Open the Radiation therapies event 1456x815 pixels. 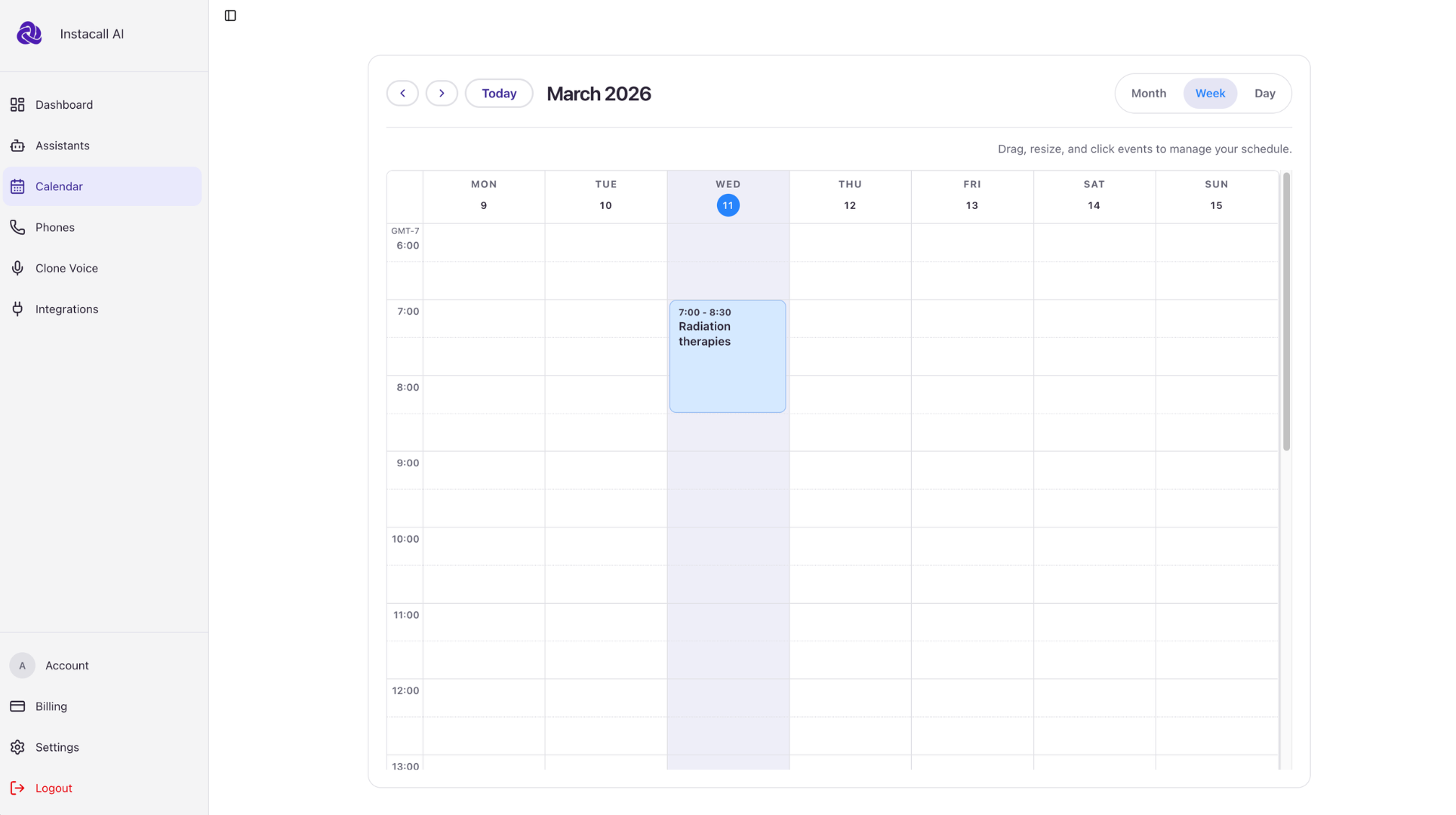[x=727, y=356]
